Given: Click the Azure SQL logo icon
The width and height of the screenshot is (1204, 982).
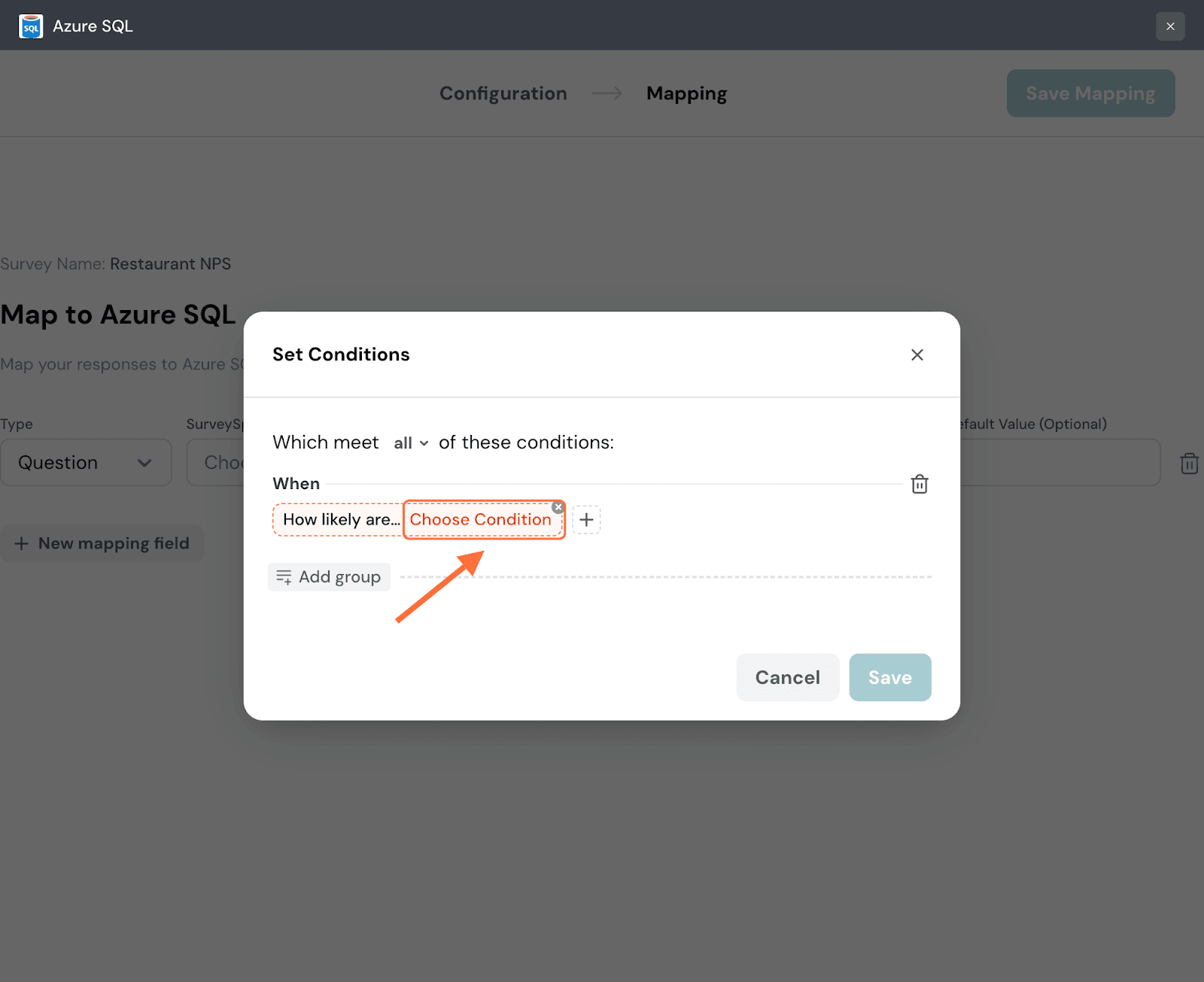Looking at the screenshot, I should 31,26.
